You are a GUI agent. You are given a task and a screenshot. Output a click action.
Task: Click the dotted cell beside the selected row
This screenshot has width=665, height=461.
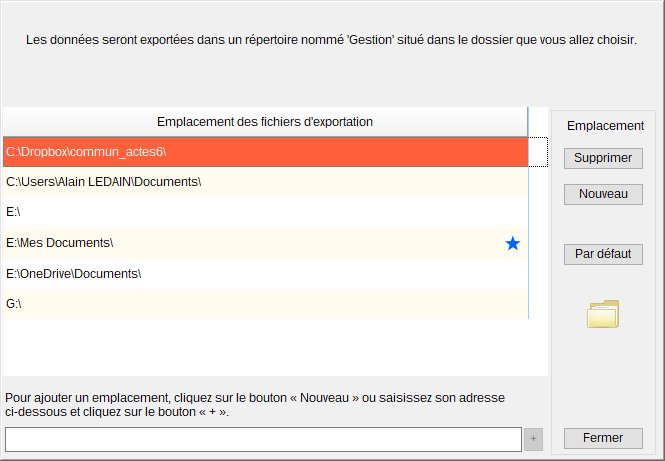[x=538, y=152]
